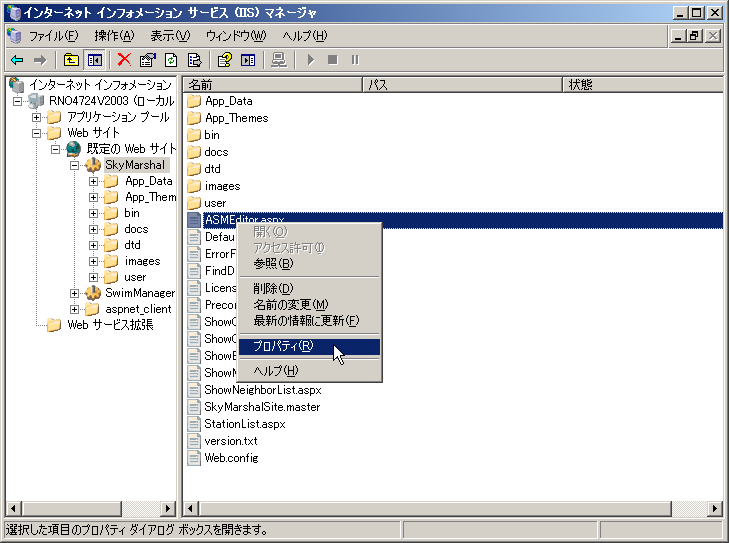Click left arrow of tree pane scrollbar
The height and width of the screenshot is (543, 729).
pyautogui.click(x=13, y=509)
